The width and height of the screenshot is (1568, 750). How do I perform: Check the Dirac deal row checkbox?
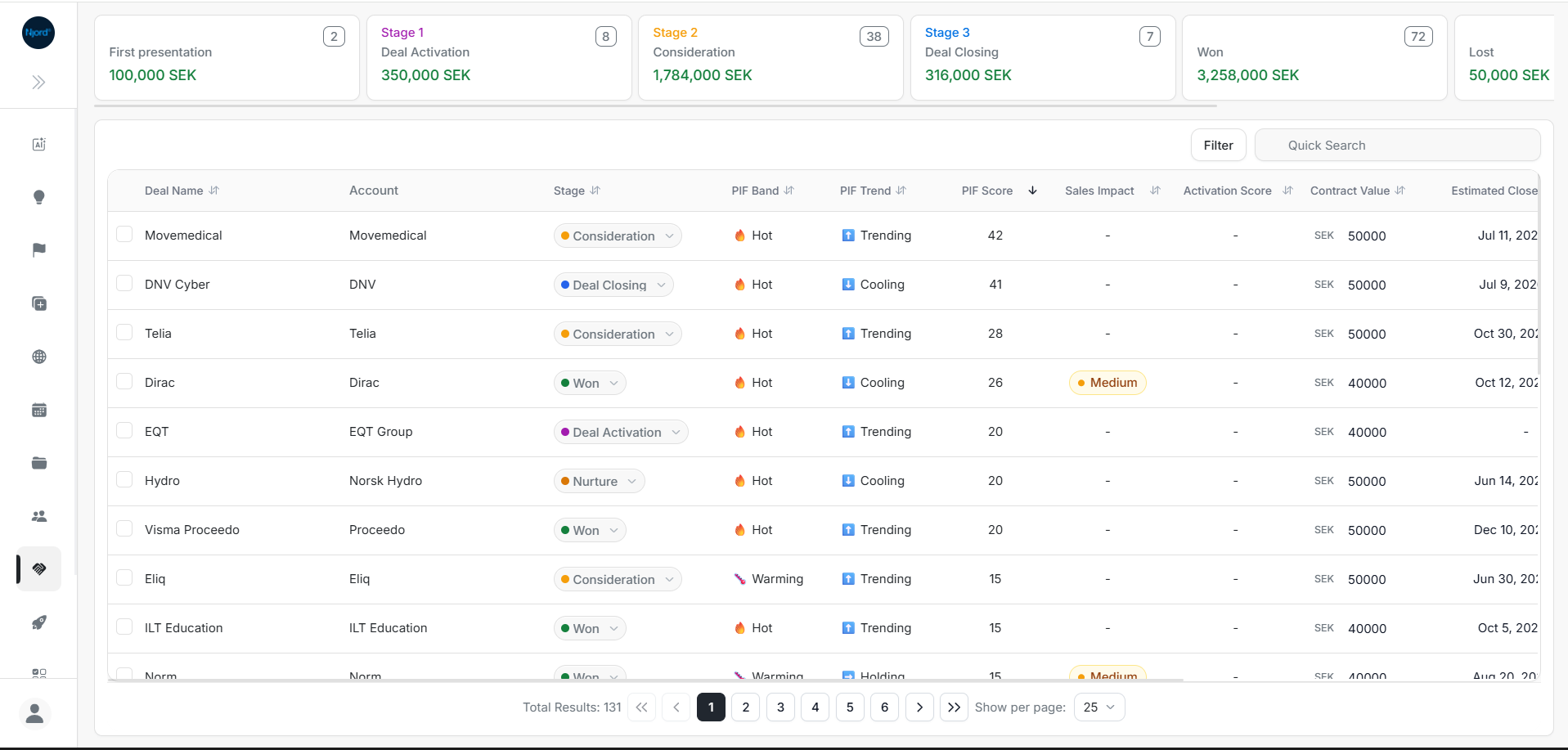[124, 382]
